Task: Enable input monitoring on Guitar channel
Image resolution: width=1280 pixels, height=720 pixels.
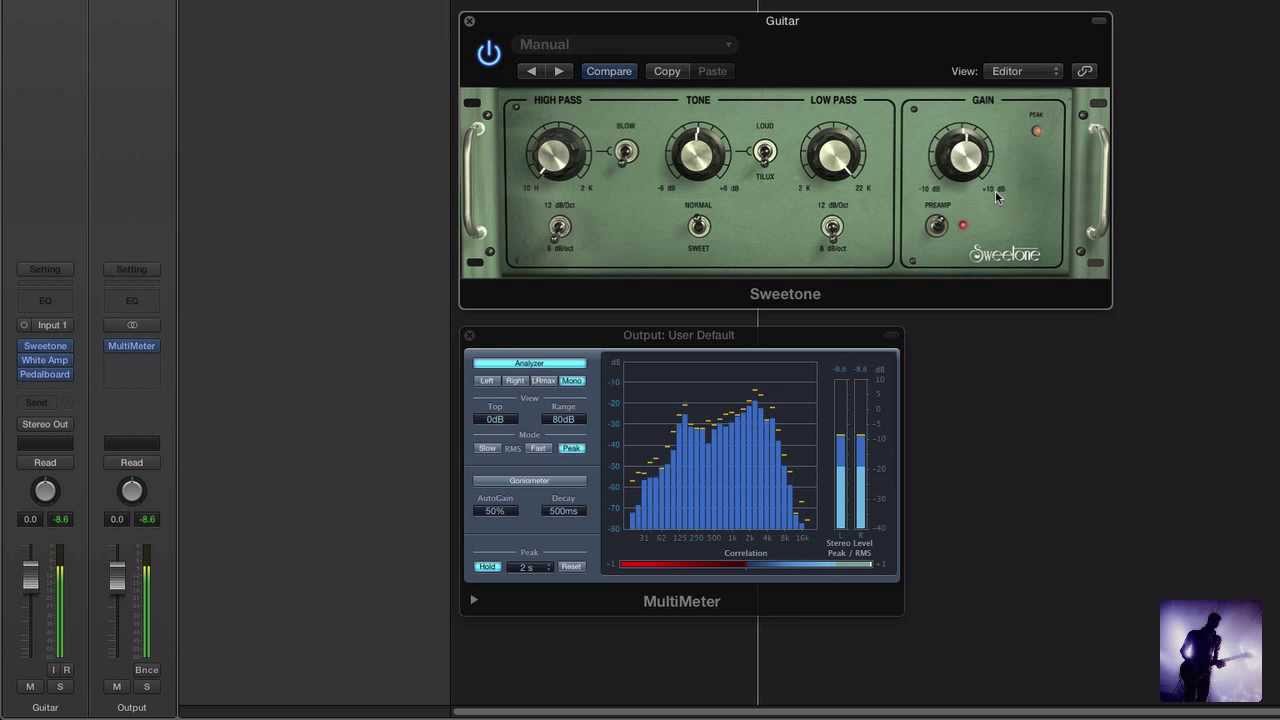Action: coord(54,670)
